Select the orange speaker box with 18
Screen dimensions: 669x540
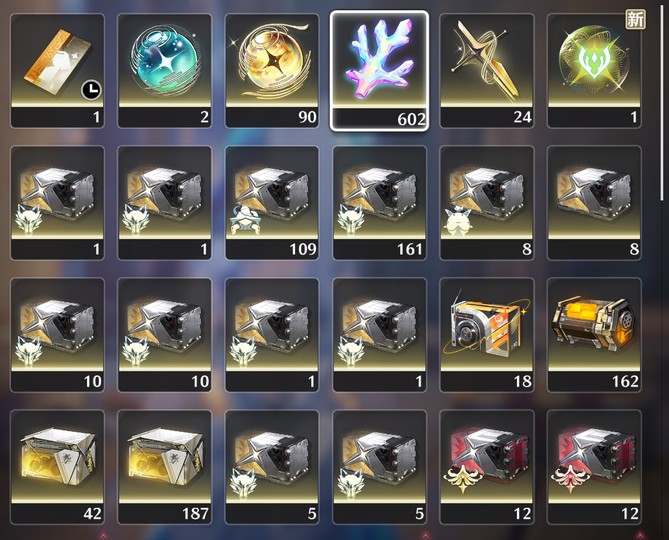click(x=487, y=335)
